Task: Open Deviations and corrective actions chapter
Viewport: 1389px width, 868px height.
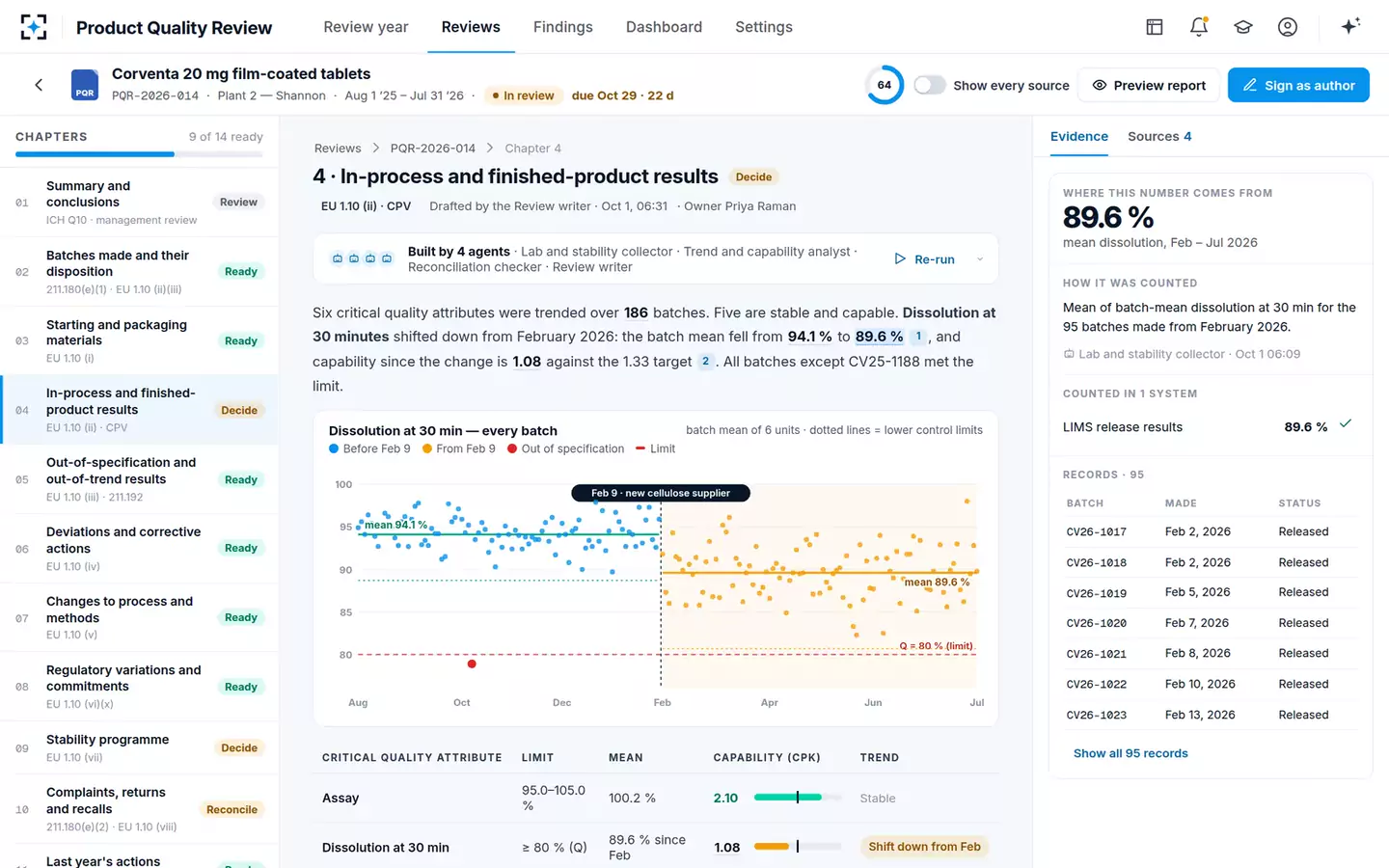Action: 140,549
